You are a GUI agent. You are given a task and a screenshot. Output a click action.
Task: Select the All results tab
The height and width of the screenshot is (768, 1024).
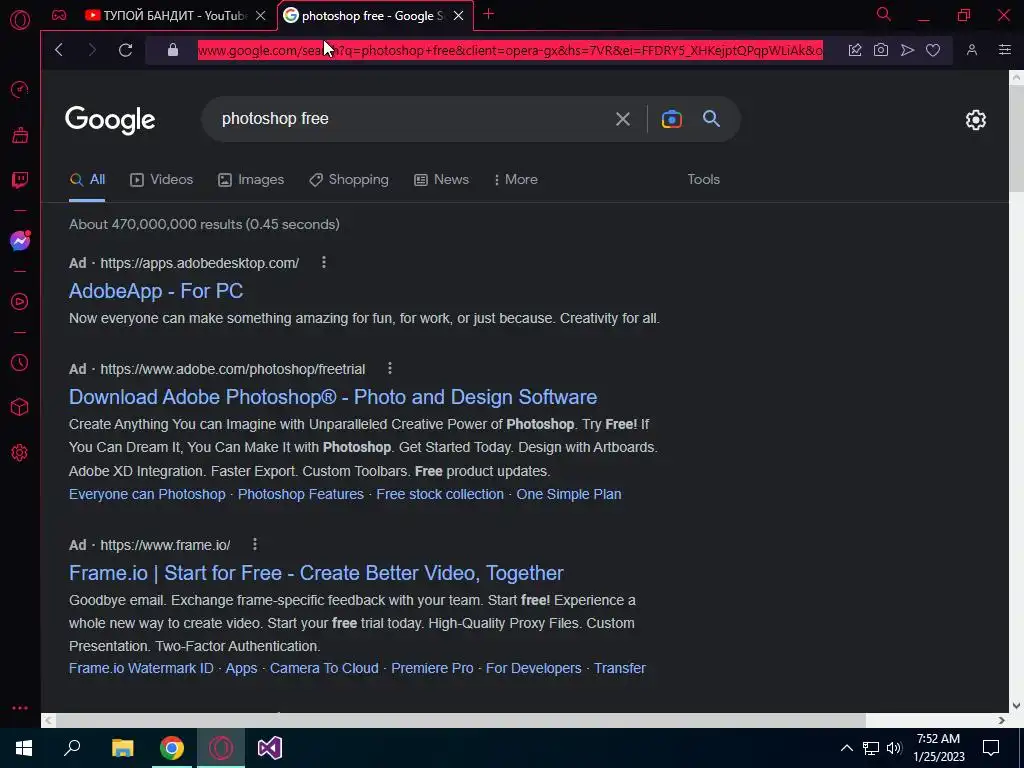[88, 180]
